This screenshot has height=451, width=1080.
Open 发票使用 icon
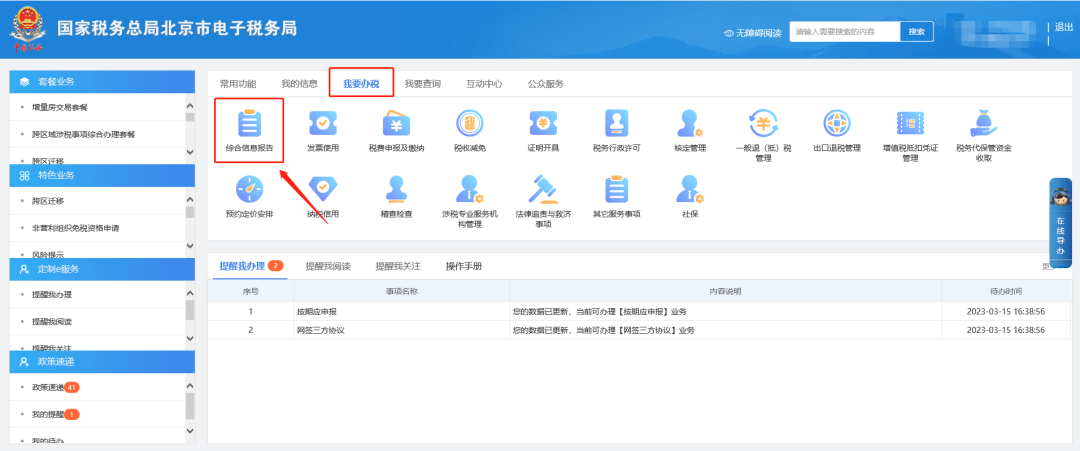323,125
